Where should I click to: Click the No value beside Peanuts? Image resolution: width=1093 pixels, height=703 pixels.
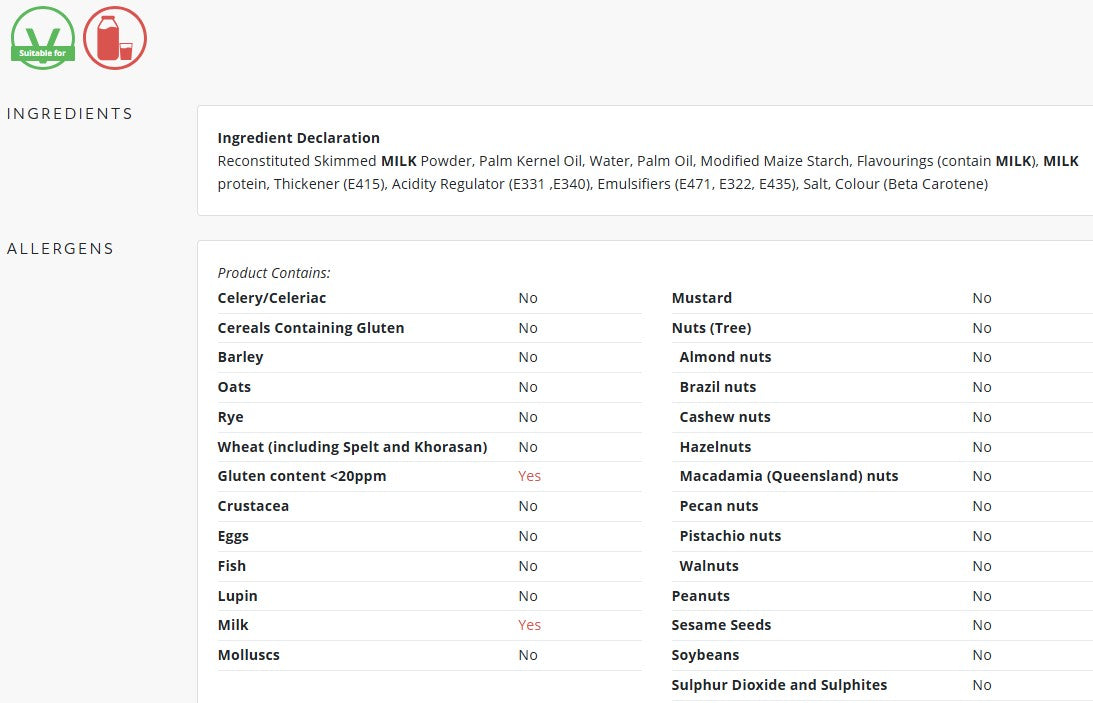(981, 596)
